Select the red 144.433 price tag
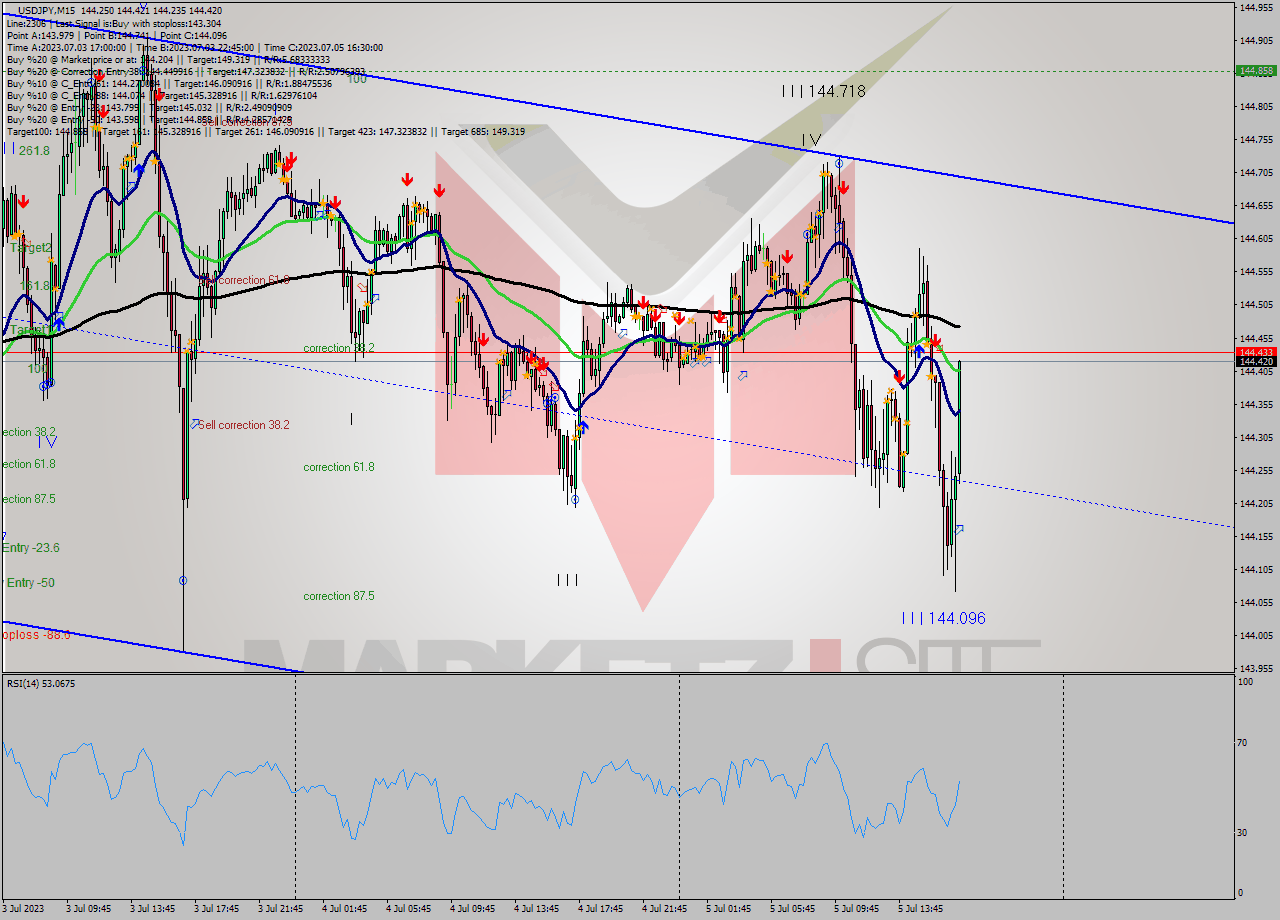 point(1255,352)
